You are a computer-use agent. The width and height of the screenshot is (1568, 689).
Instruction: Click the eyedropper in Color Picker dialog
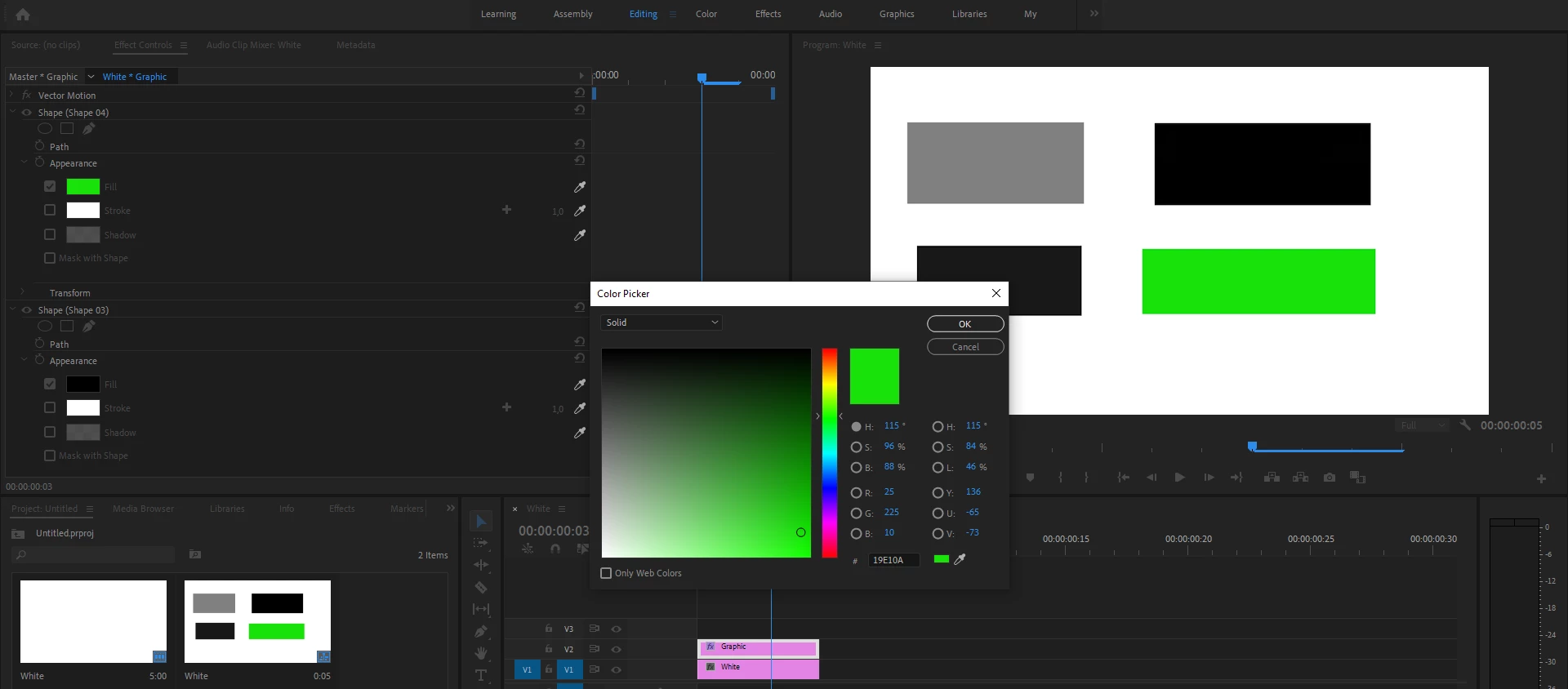pyautogui.click(x=960, y=559)
